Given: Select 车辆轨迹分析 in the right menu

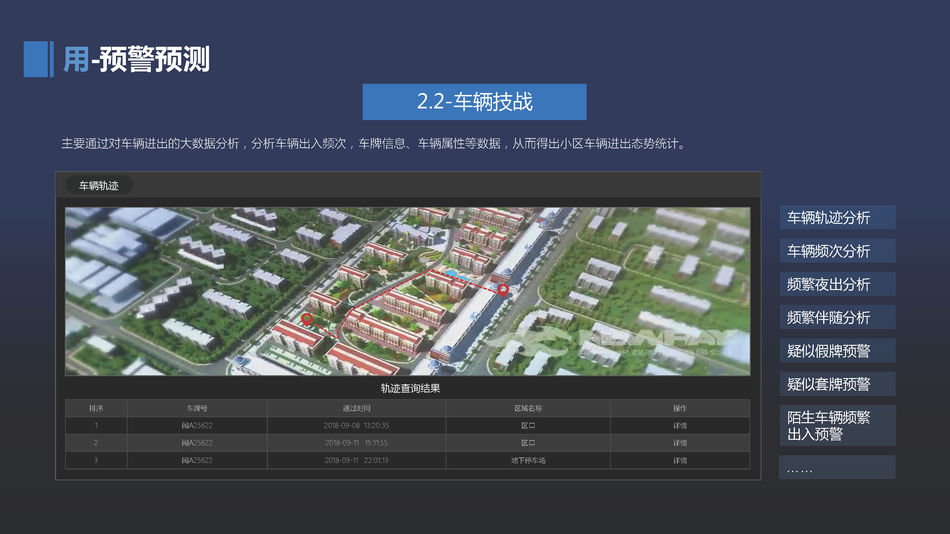Looking at the screenshot, I should (x=837, y=218).
